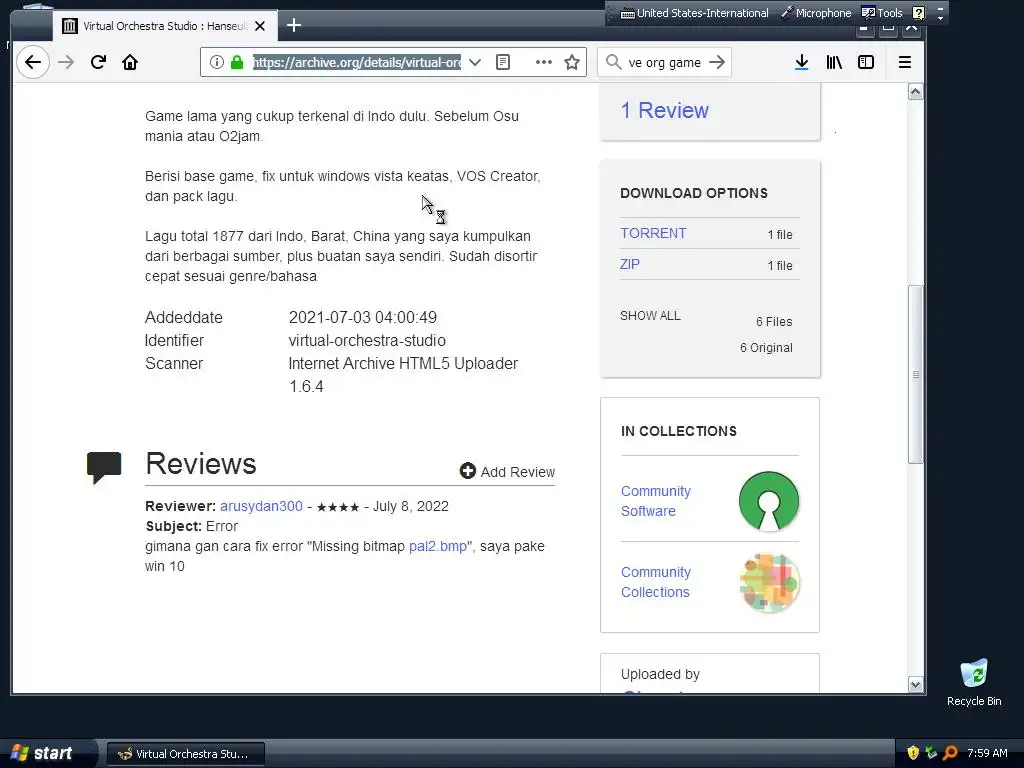Open a new tab with plus button
The height and width of the screenshot is (768, 1024).
[294, 25]
